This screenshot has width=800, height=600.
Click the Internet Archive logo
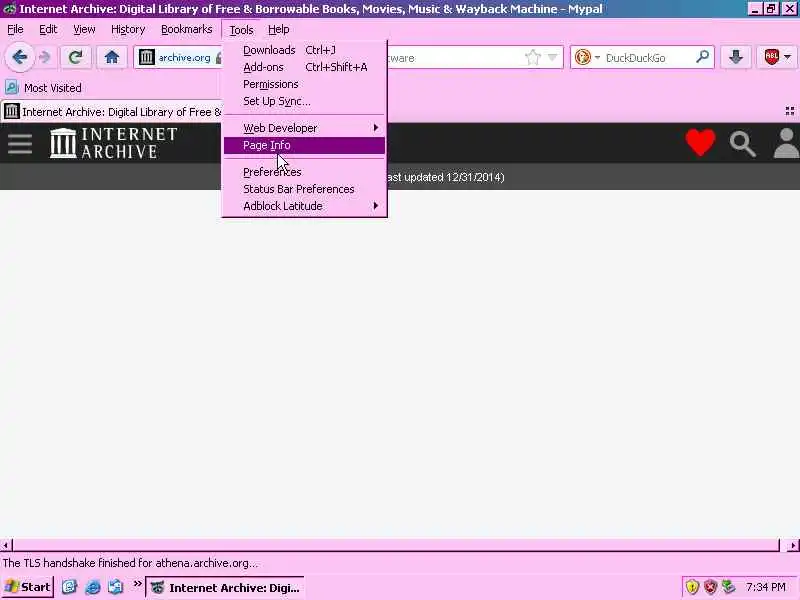tap(113, 143)
